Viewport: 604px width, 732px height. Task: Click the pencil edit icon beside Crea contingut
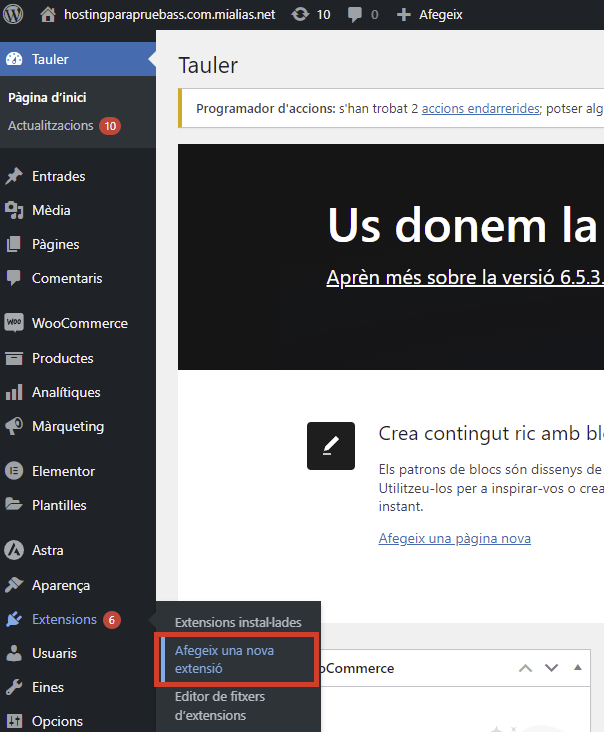click(x=331, y=446)
